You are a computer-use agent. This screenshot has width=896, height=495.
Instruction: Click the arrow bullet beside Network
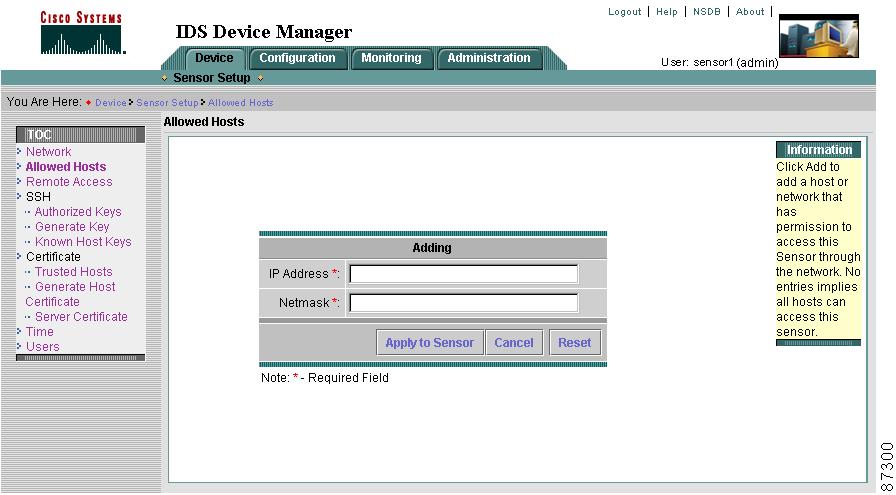coord(19,152)
